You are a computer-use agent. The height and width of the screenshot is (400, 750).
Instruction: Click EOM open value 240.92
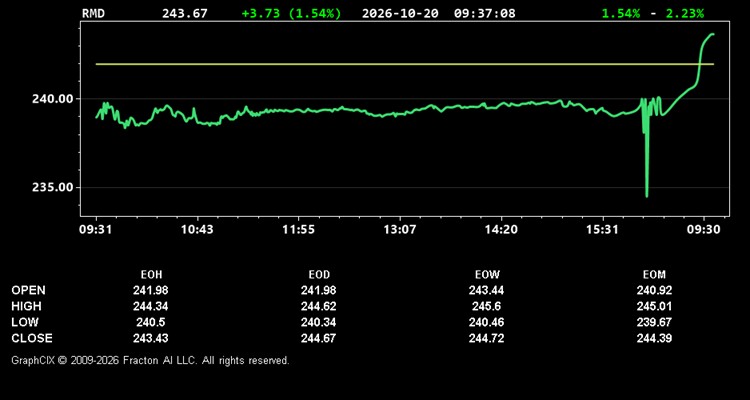[654, 290]
